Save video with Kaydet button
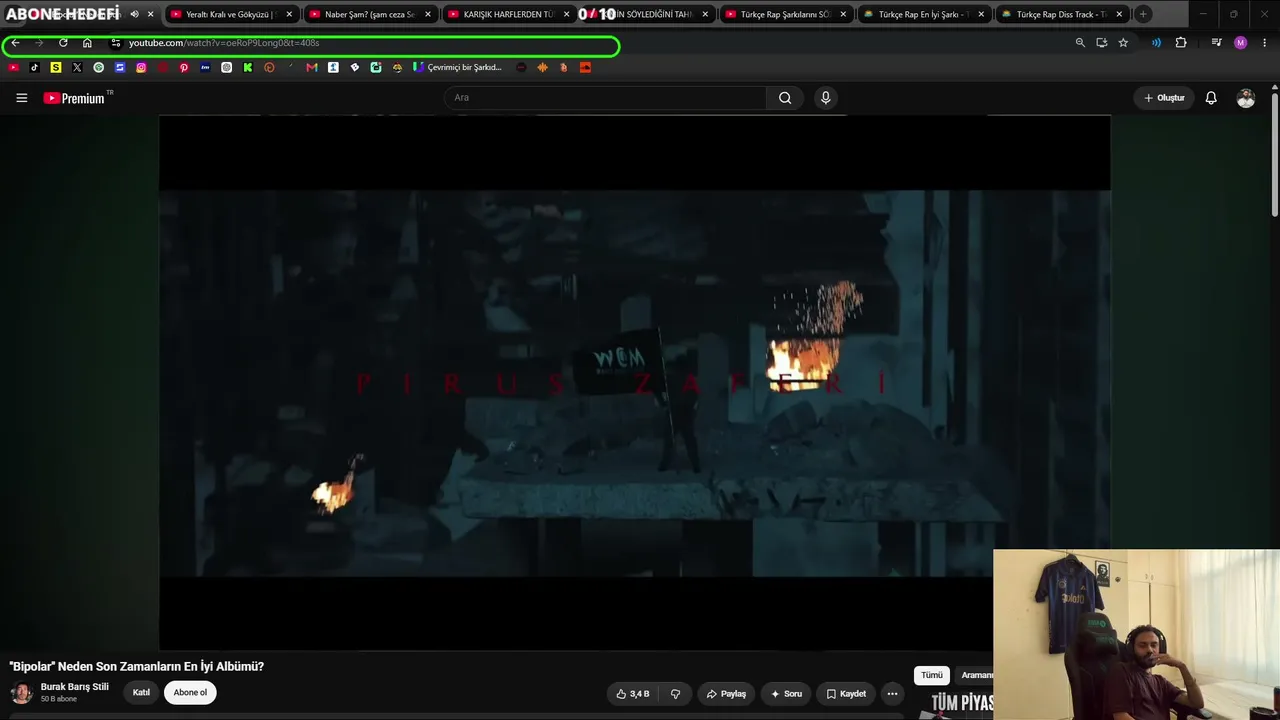The width and height of the screenshot is (1280, 720). (x=846, y=694)
